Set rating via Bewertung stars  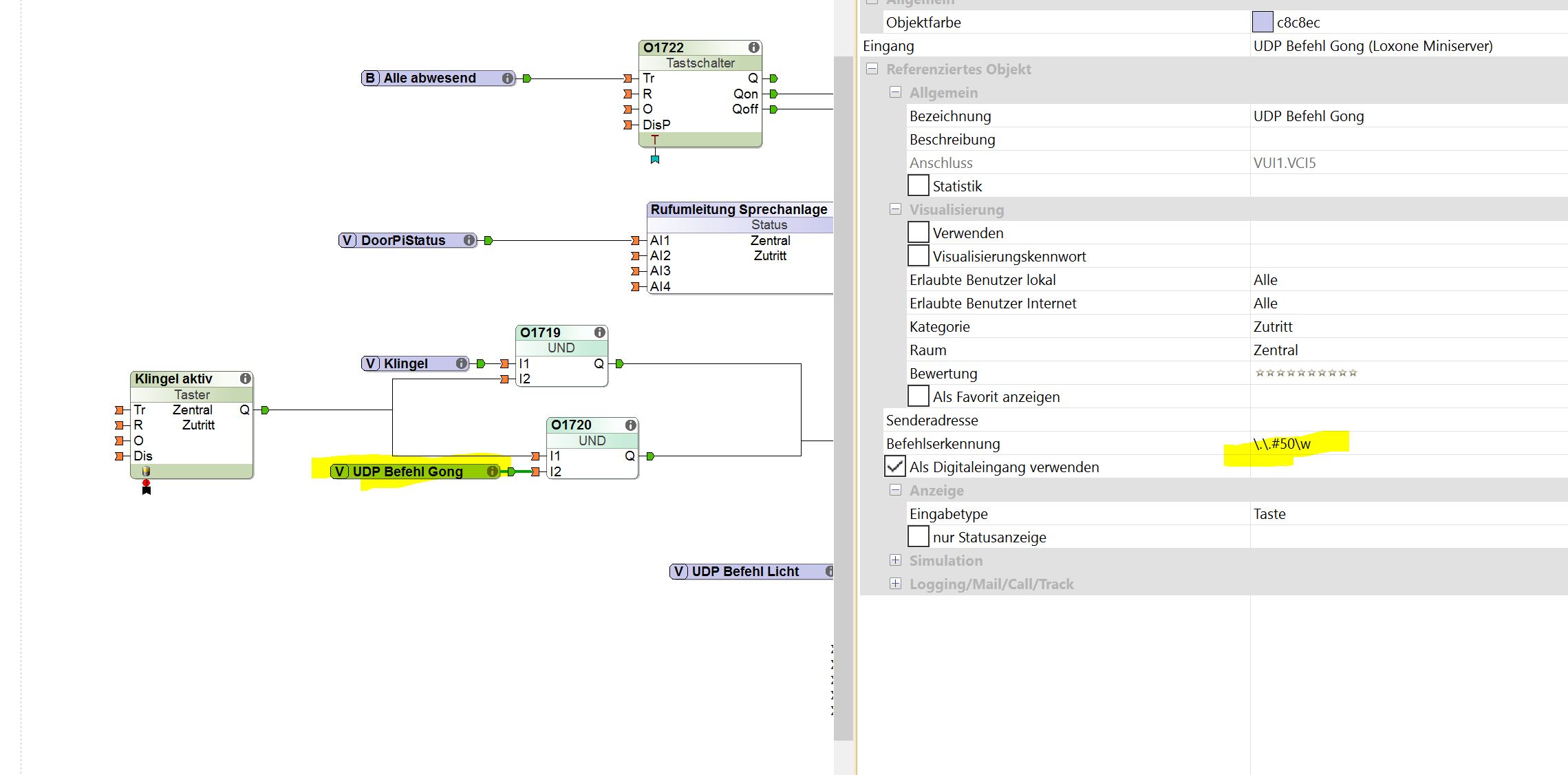pos(1306,373)
